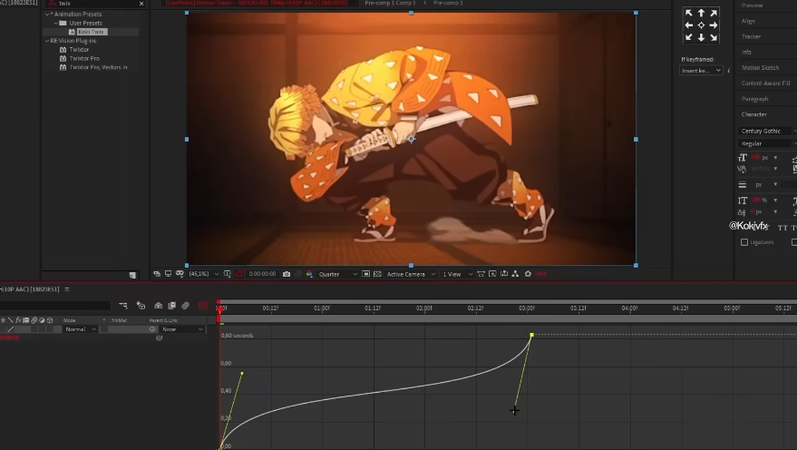The image size is (797, 450).
Task: Open the Align panel tab
Action: [748, 21]
